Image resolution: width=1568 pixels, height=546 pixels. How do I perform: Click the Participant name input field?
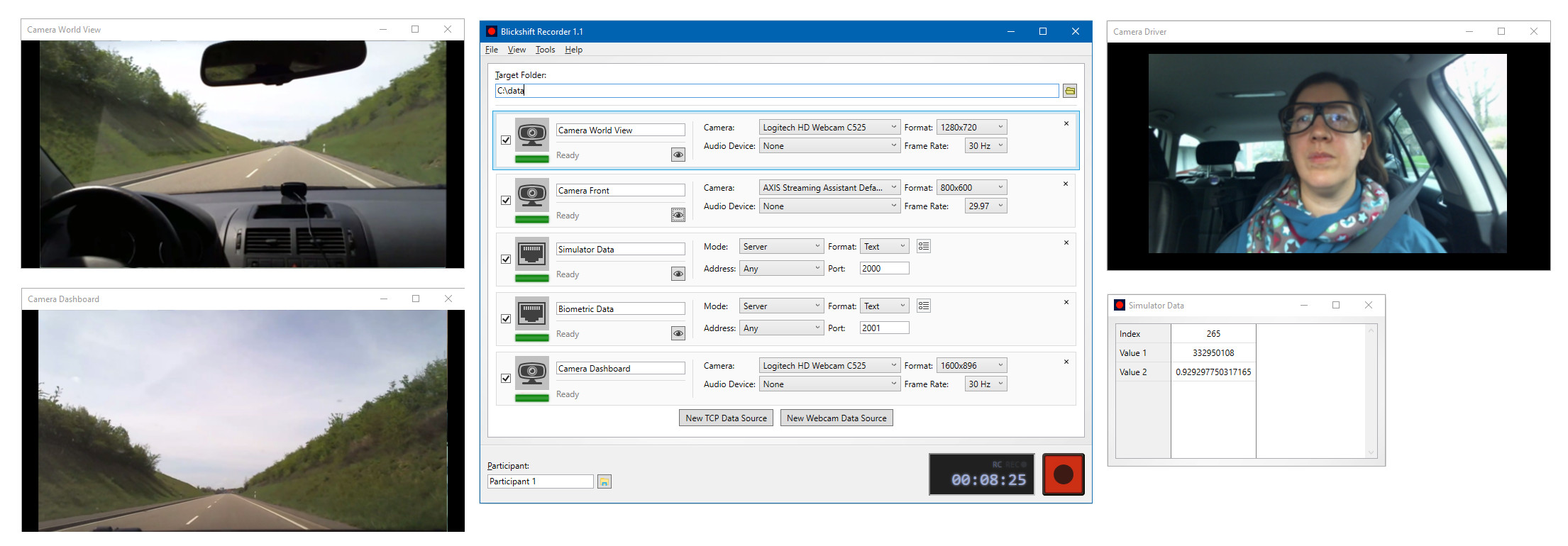(540, 481)
